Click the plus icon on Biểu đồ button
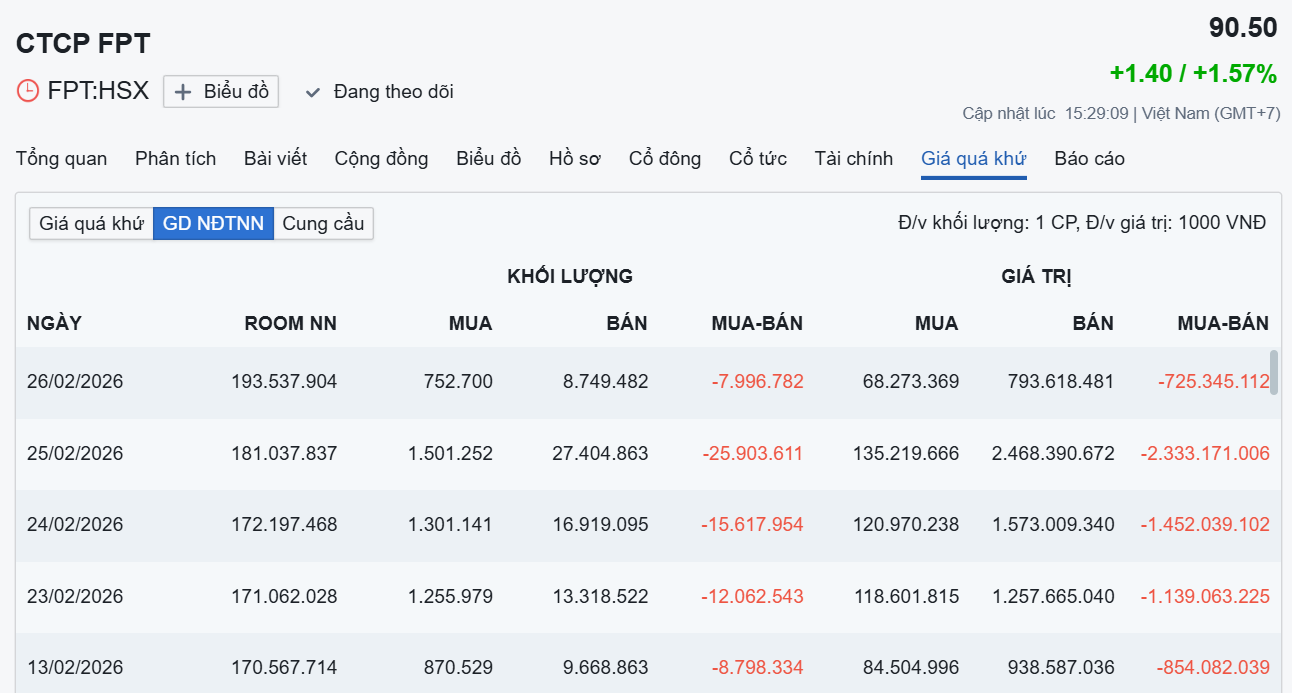This screenshot has width=1292, height=693. pos(183,92)
